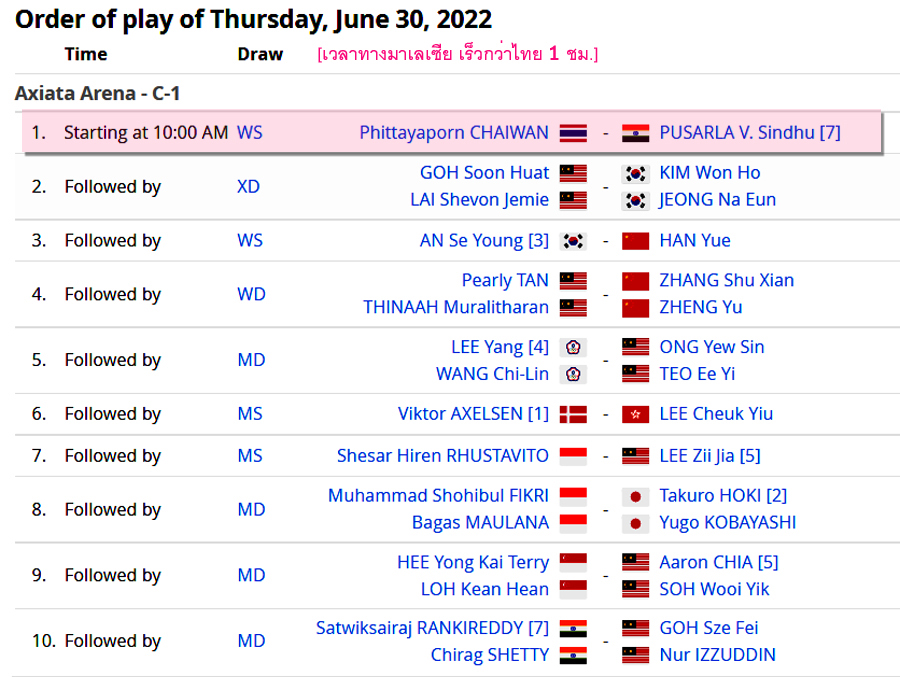Open Satwiksairaj RANKIREDDY player link
Viewport: 900px width, 677px height.
tap(432, 628)
